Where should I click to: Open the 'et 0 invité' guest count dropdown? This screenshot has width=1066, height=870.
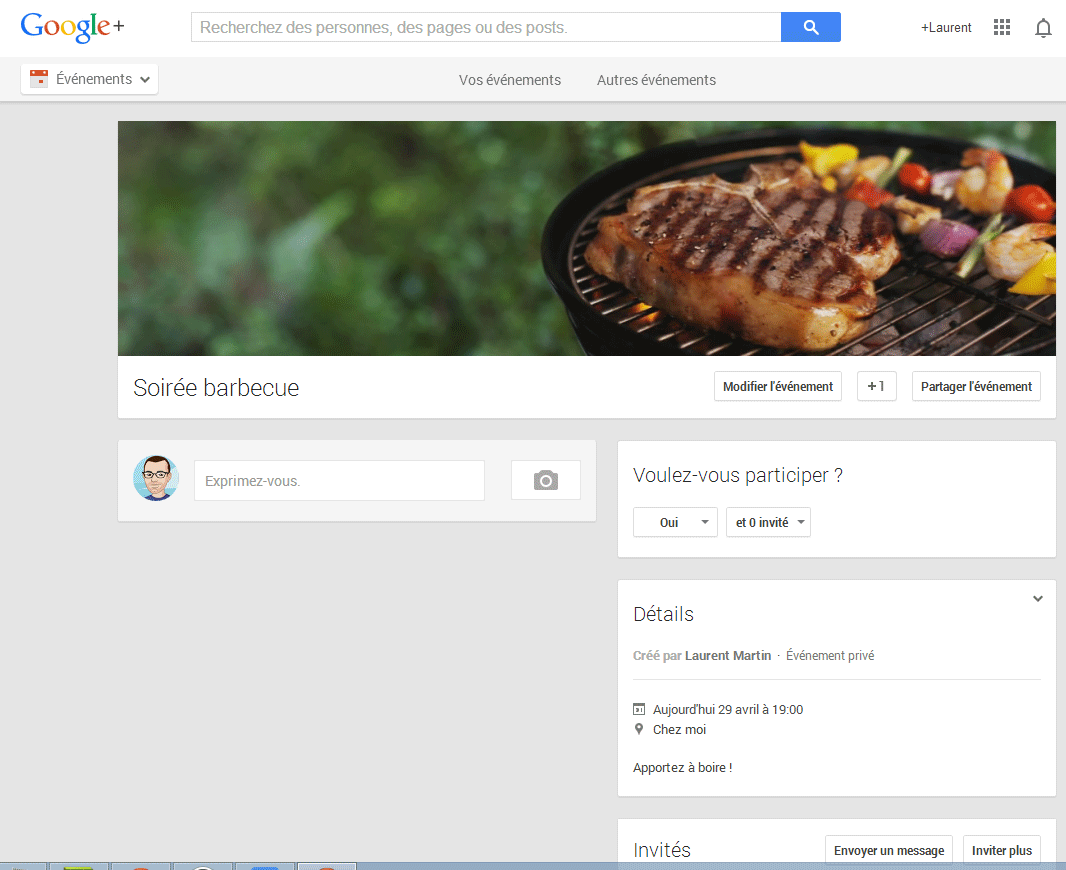pos(768,522)
